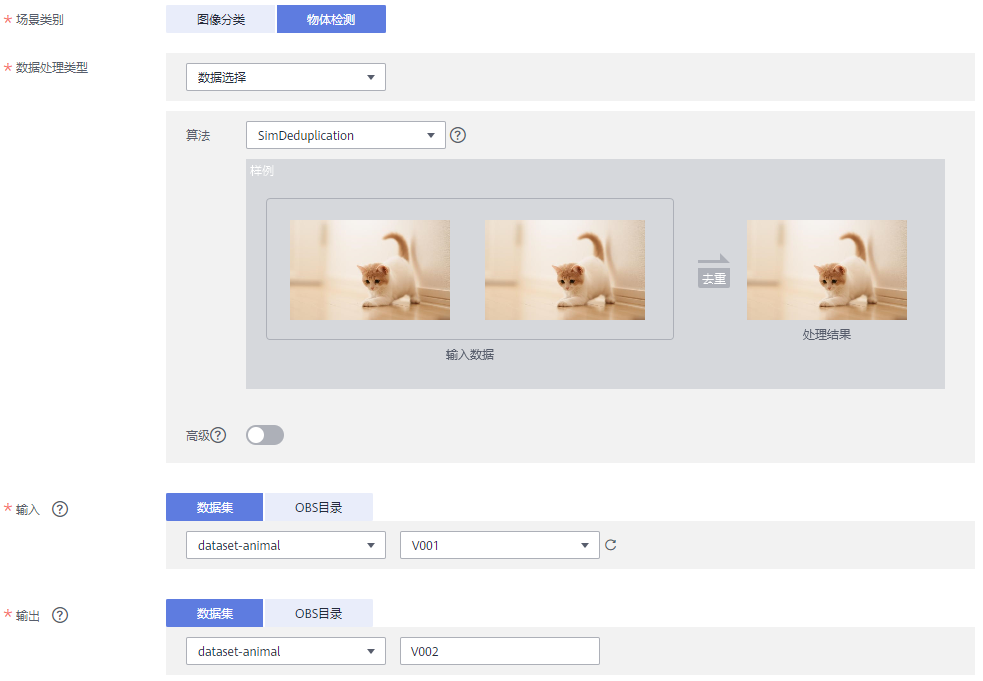The width and height of the screenshot is (983, 681).
Task: Click the 处理结果 cat thumbnail
Action: (826, 270)
